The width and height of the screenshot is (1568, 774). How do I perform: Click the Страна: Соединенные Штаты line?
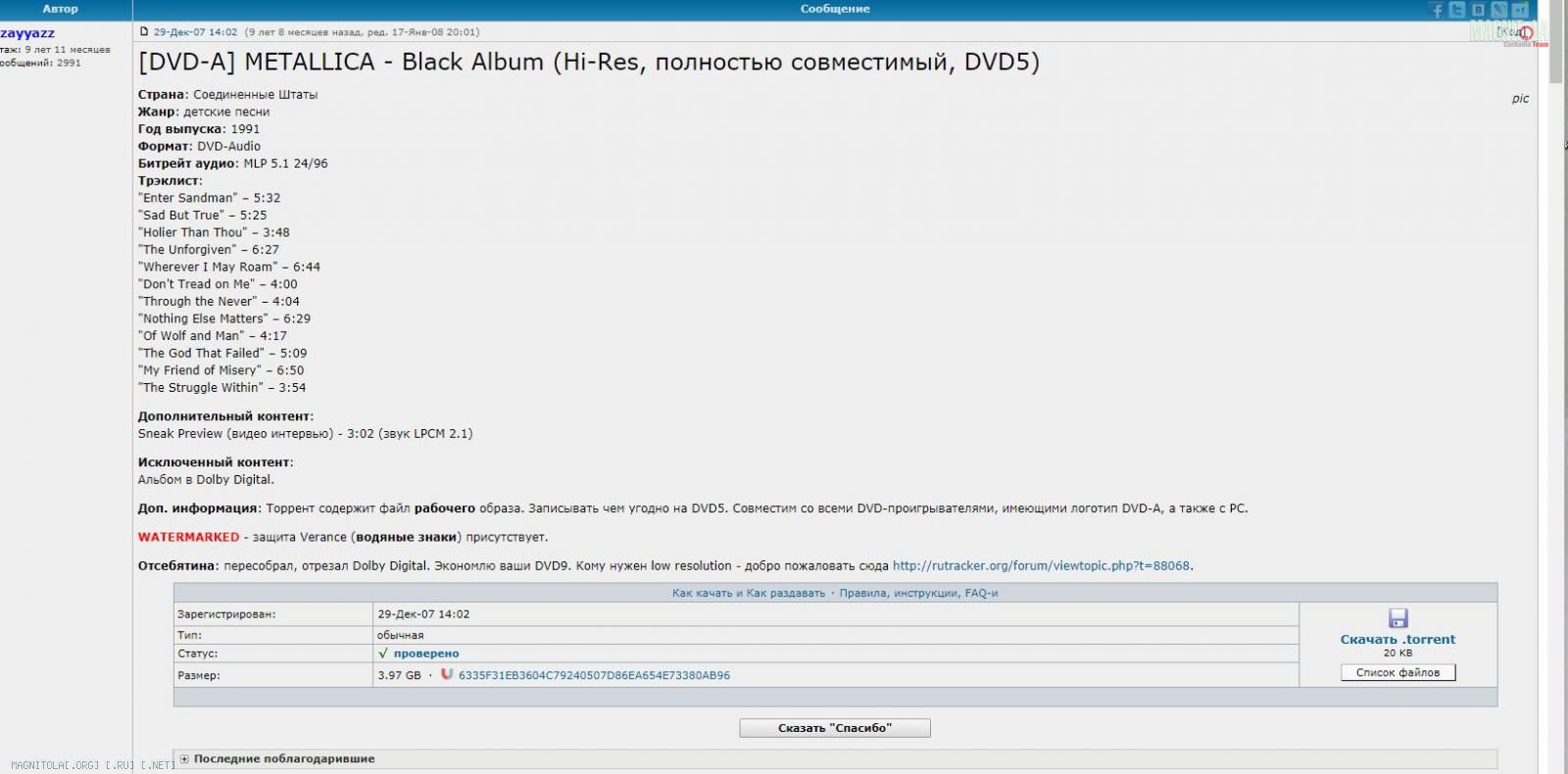click(227, 95)
